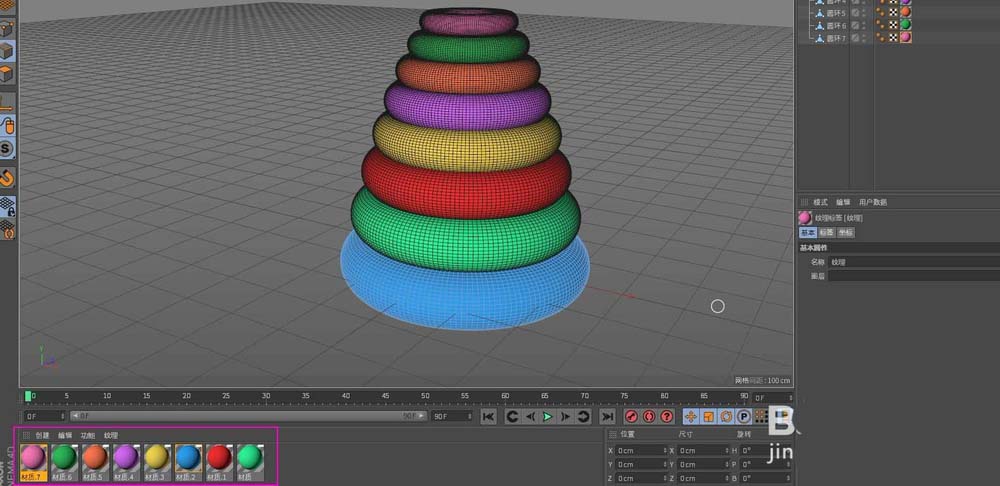Screen dimensions: 1000x486
Task: Select the blue 材质.2 material
Action: tap(188, 462)
